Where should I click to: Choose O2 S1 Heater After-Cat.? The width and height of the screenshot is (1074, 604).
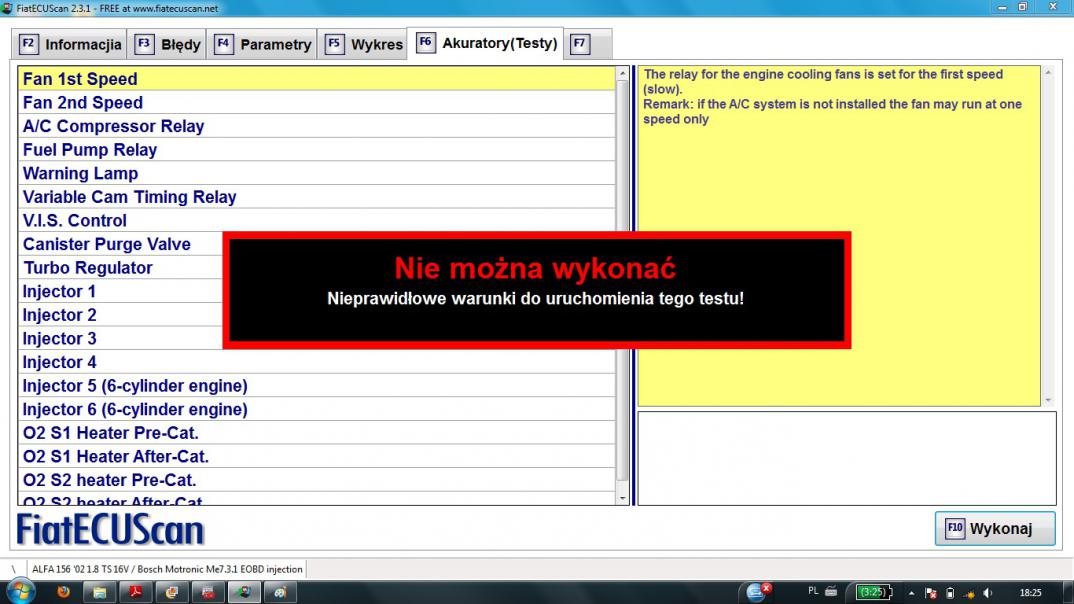(x=316, y=457)
